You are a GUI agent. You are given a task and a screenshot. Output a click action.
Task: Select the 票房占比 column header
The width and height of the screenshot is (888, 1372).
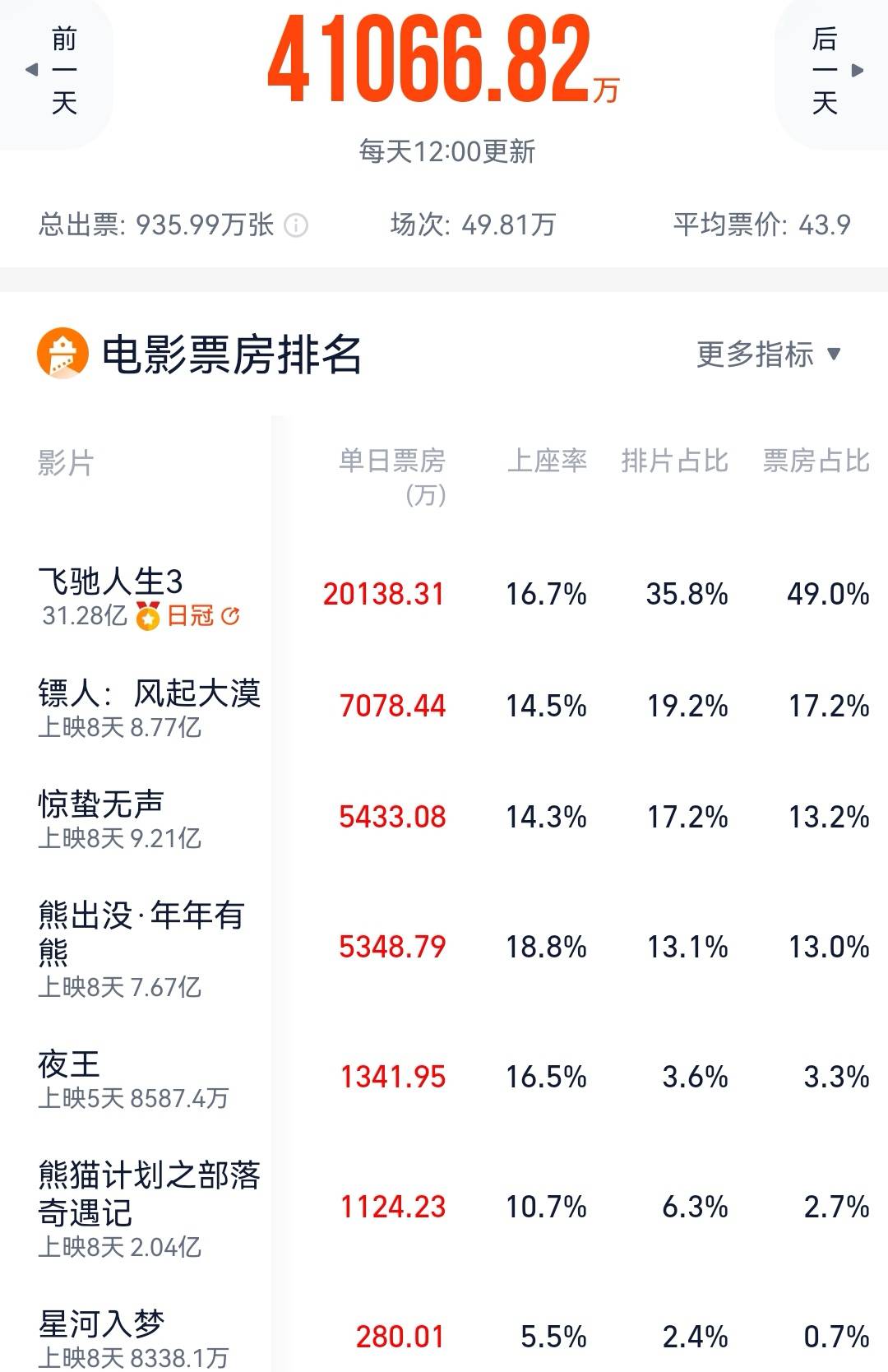[x=816, y=461]
